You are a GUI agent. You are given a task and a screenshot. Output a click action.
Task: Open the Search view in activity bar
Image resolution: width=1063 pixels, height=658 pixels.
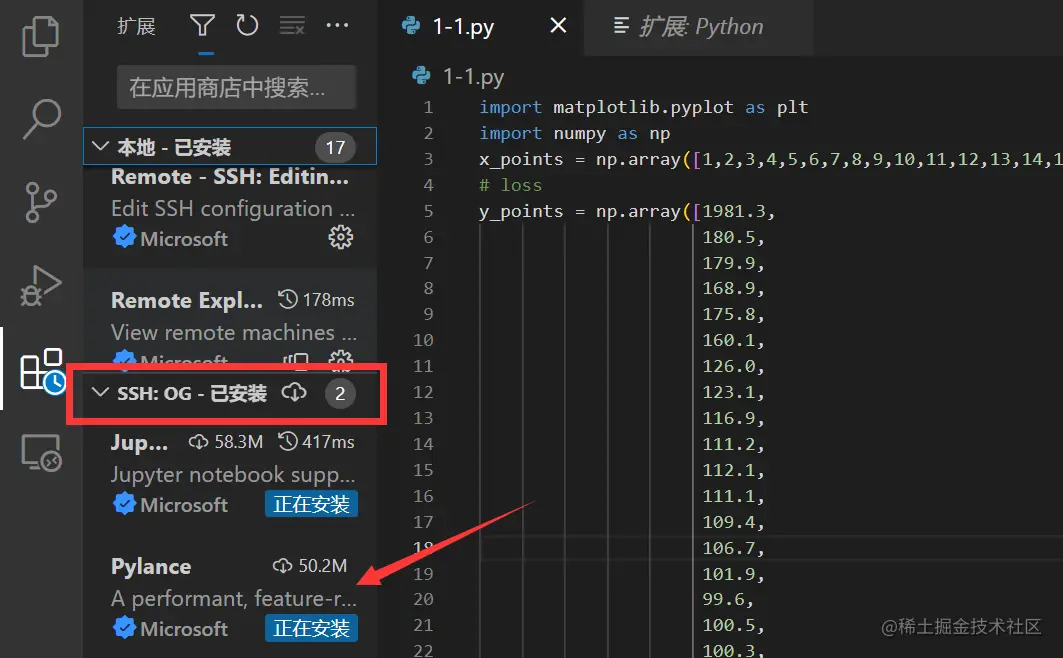pyautogui.click(x=41, y=119)
